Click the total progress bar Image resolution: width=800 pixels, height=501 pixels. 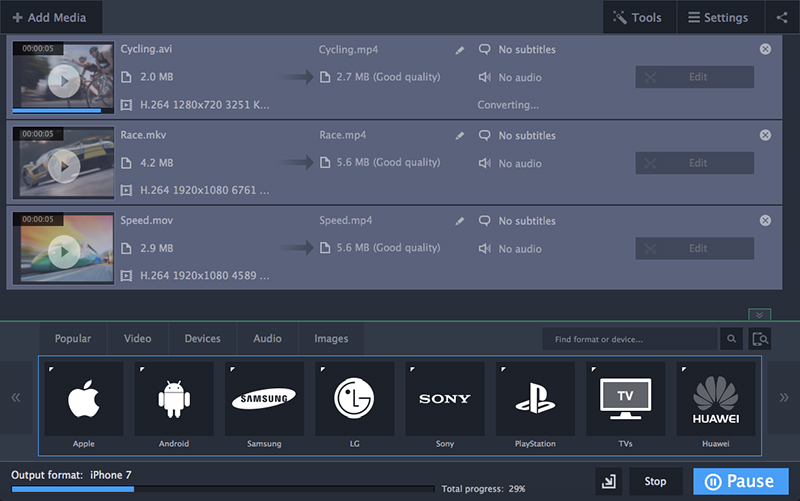point(223,489)
